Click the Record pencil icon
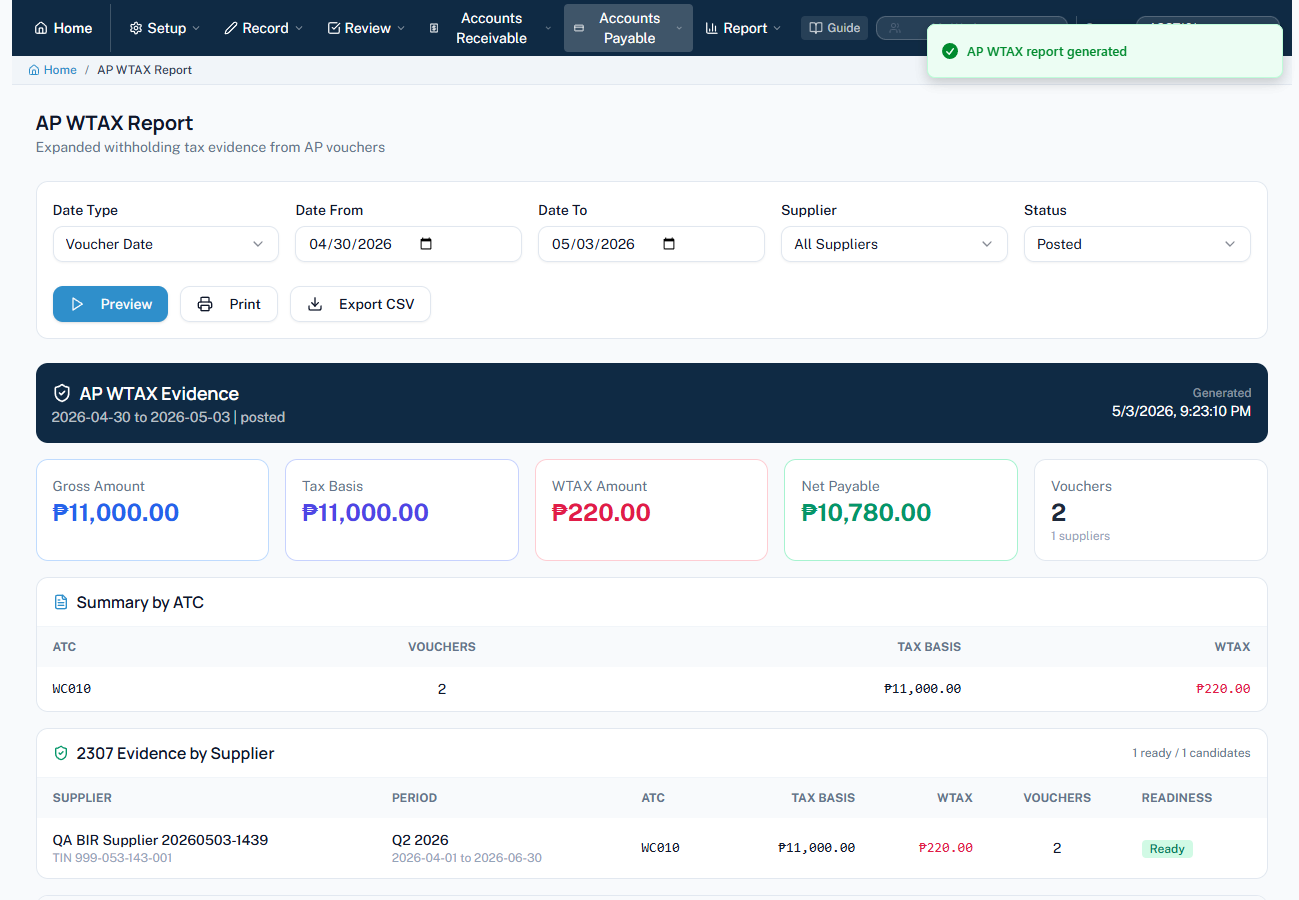Viewport: 1299px width, 900px height. coord(231,28)
